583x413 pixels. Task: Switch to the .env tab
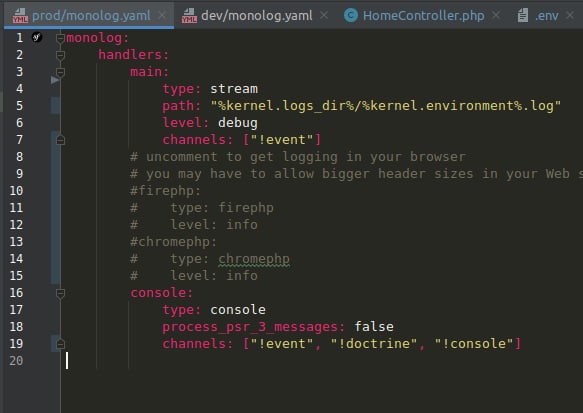[546, 15]
